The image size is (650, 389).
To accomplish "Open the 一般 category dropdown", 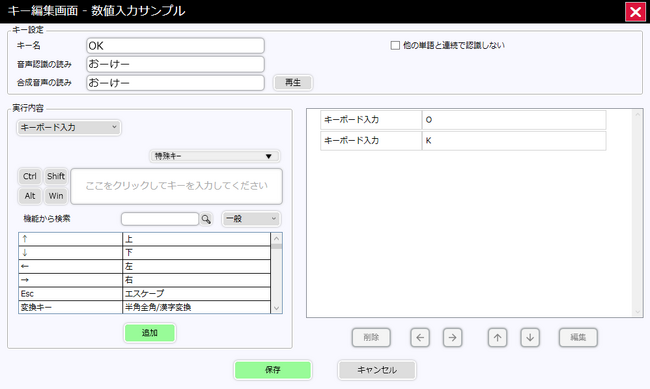I will (251, 219).
